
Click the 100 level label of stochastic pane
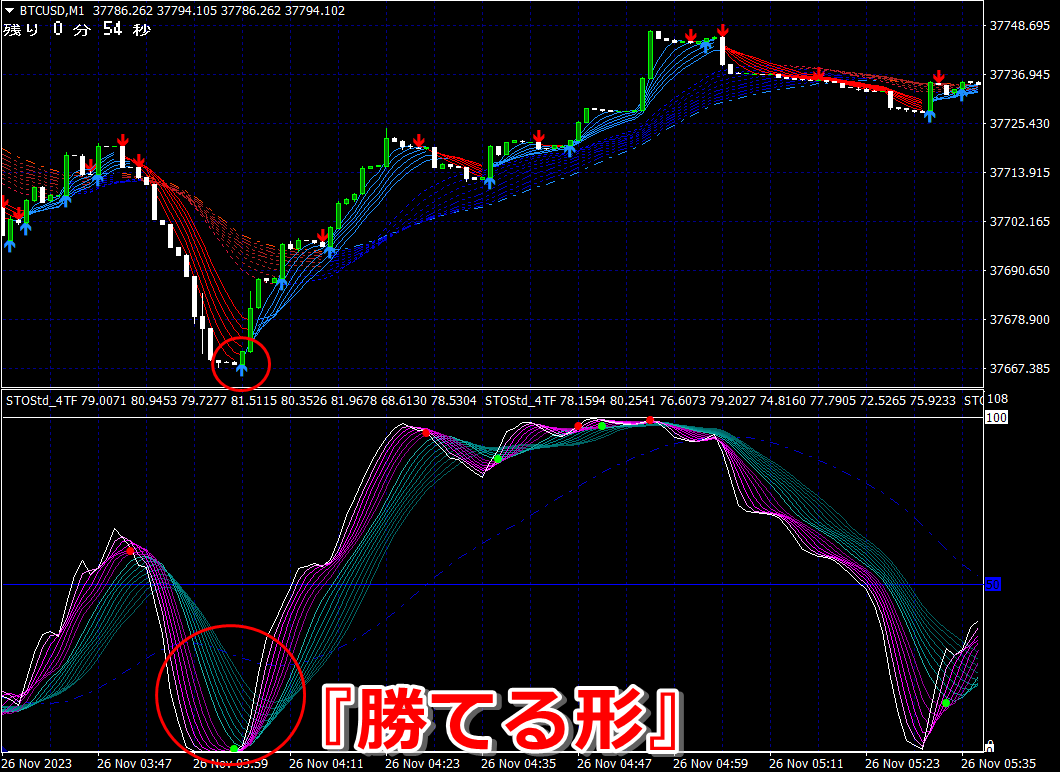pos(996,418)
